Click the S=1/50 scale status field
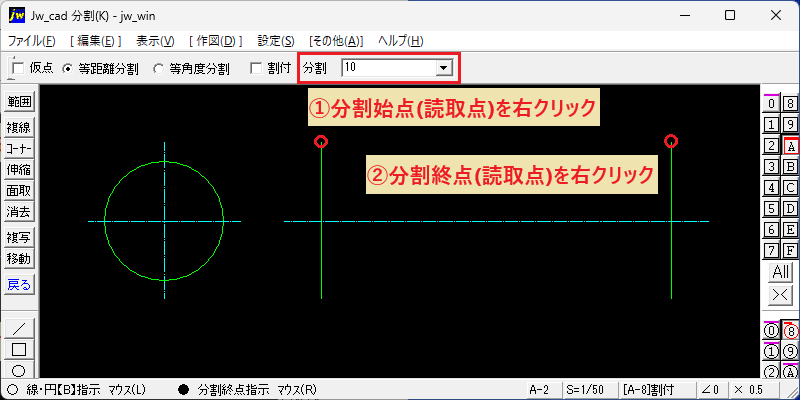 [x=588, y=390]
